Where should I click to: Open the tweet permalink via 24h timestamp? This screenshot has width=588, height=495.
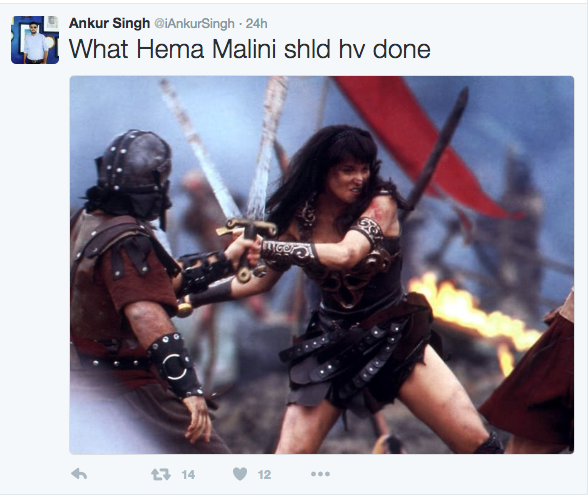click(256, 24)
